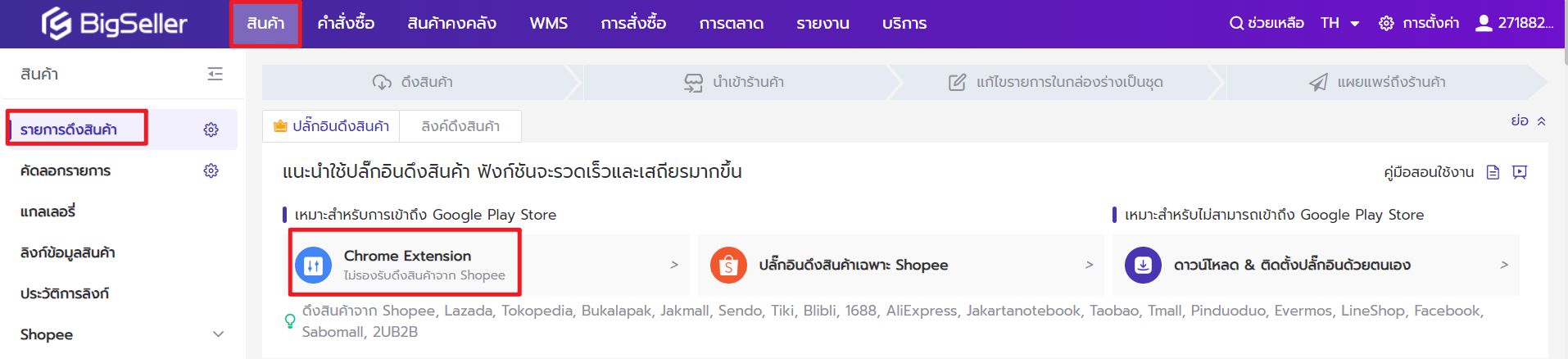Viewport: 1568px width, 359px height.
Task: Click the BigSeller logo
Action: 115,24
